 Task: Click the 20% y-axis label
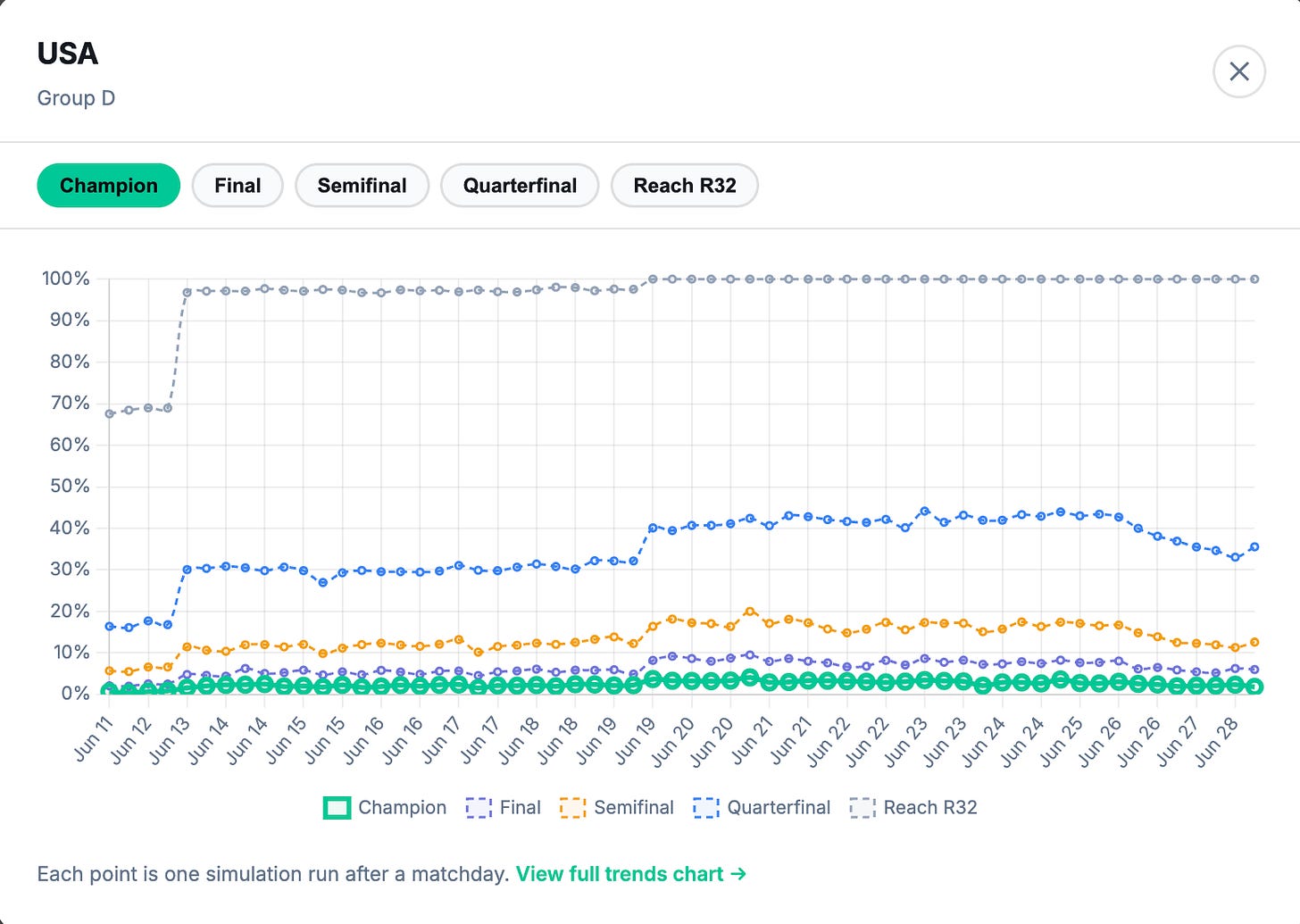click(x=70, y=611)
